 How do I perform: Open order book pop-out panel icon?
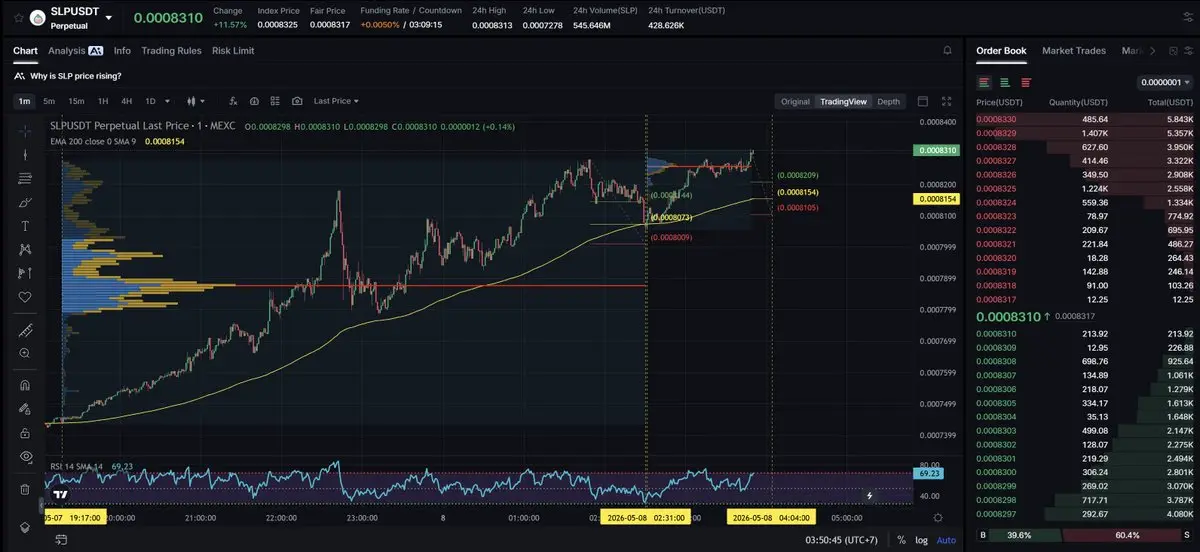point(1171,50)
